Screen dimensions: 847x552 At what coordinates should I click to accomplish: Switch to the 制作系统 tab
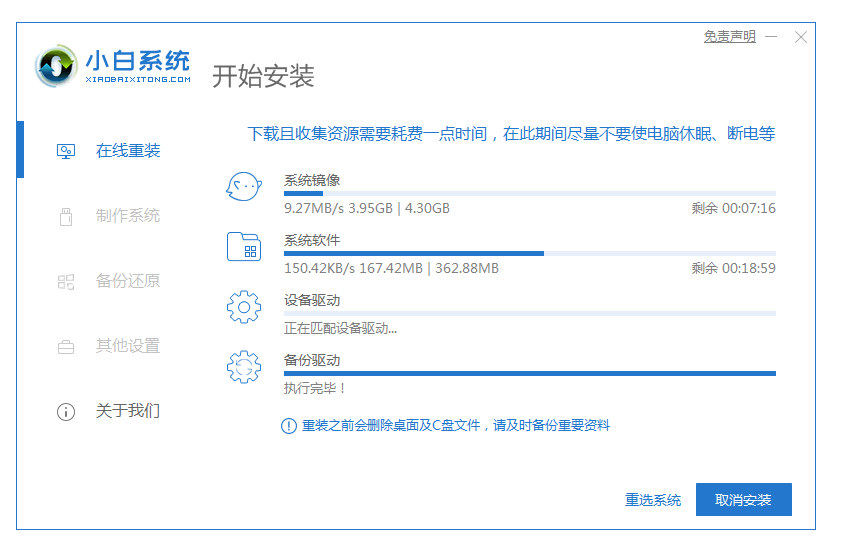[x=128, y=216]
